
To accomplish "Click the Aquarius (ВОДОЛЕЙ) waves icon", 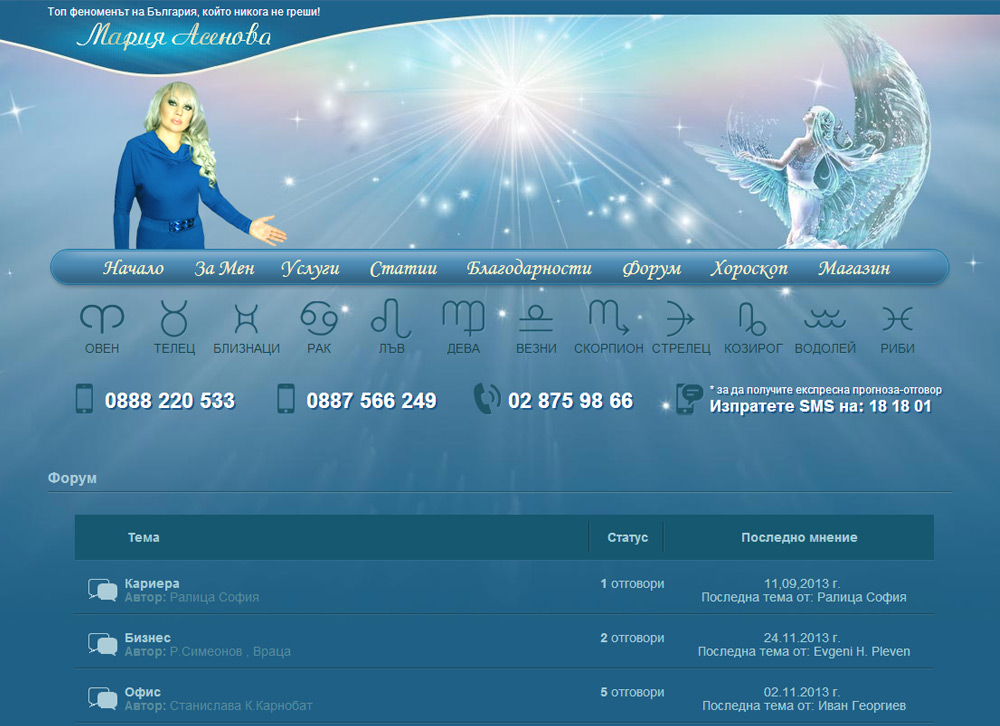I will click(x=825, y=319).
